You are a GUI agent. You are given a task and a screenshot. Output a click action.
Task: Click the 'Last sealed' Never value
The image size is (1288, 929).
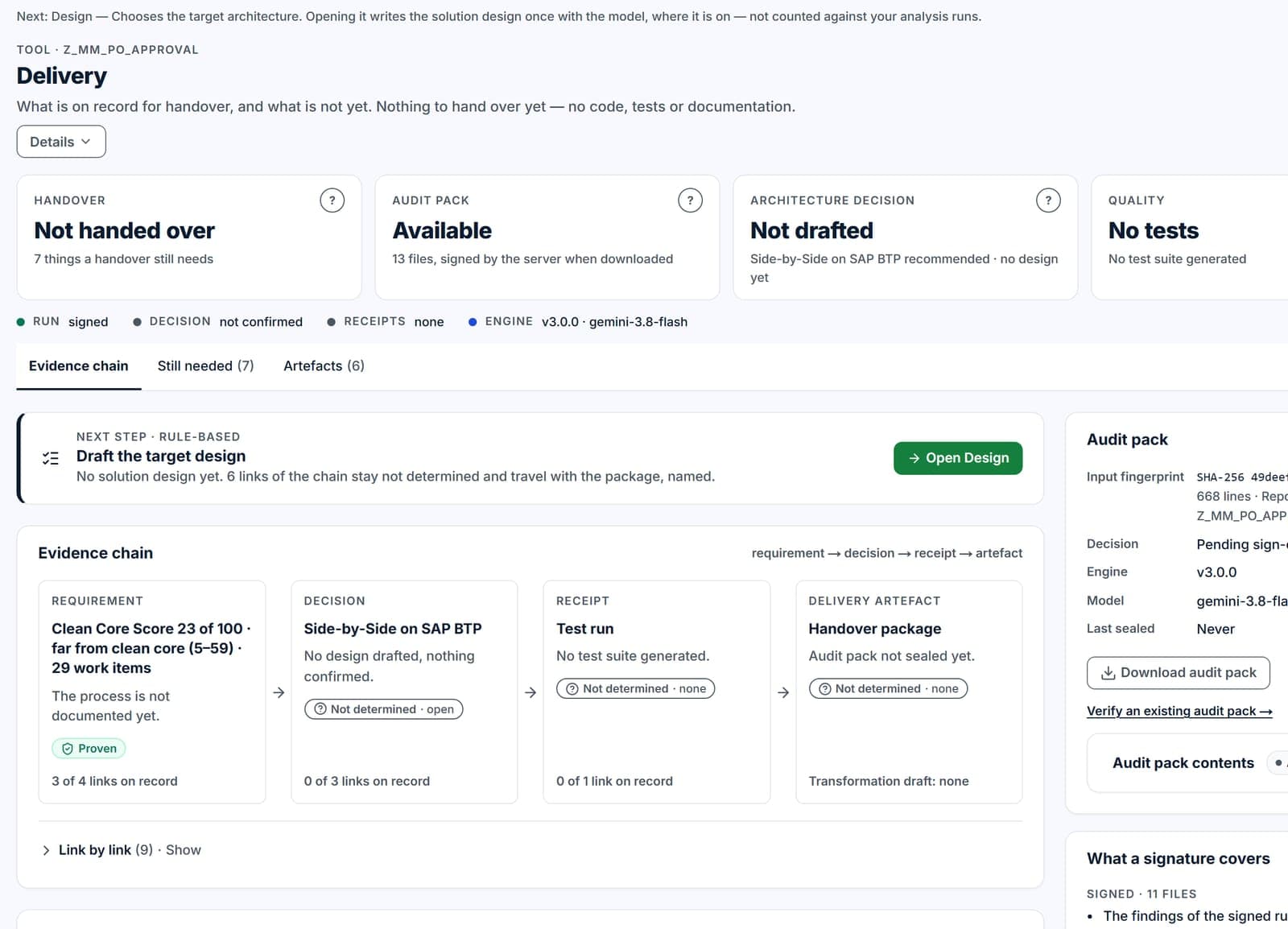[x=1216, y=630]
